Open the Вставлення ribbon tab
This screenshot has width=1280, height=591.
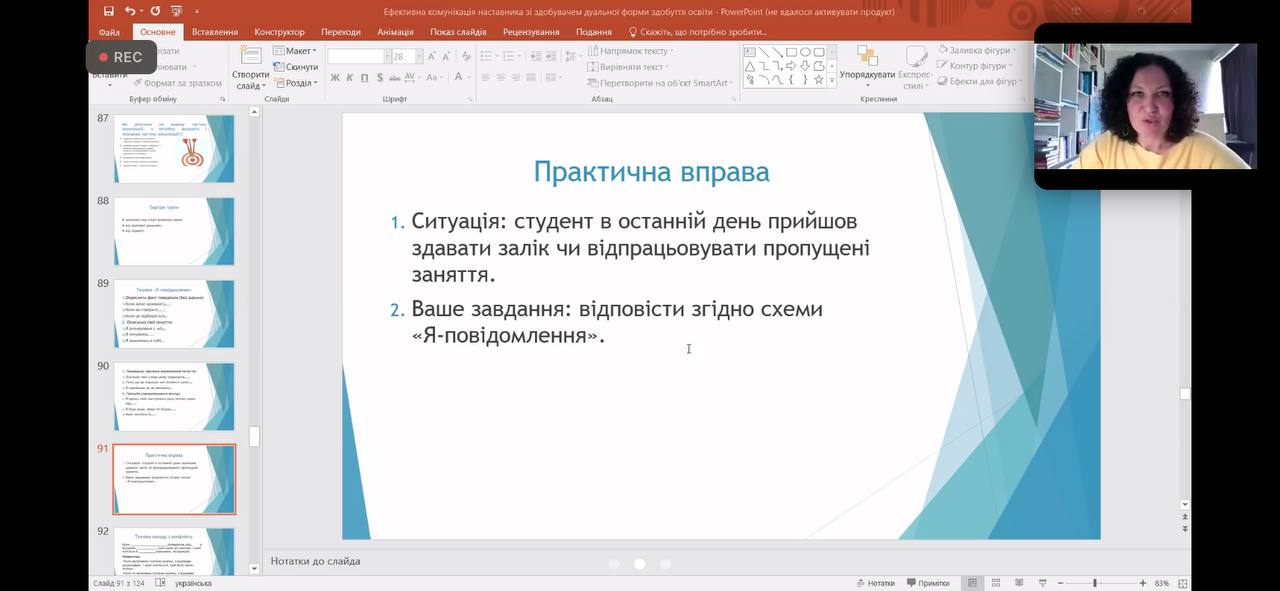tap(216, 32)
